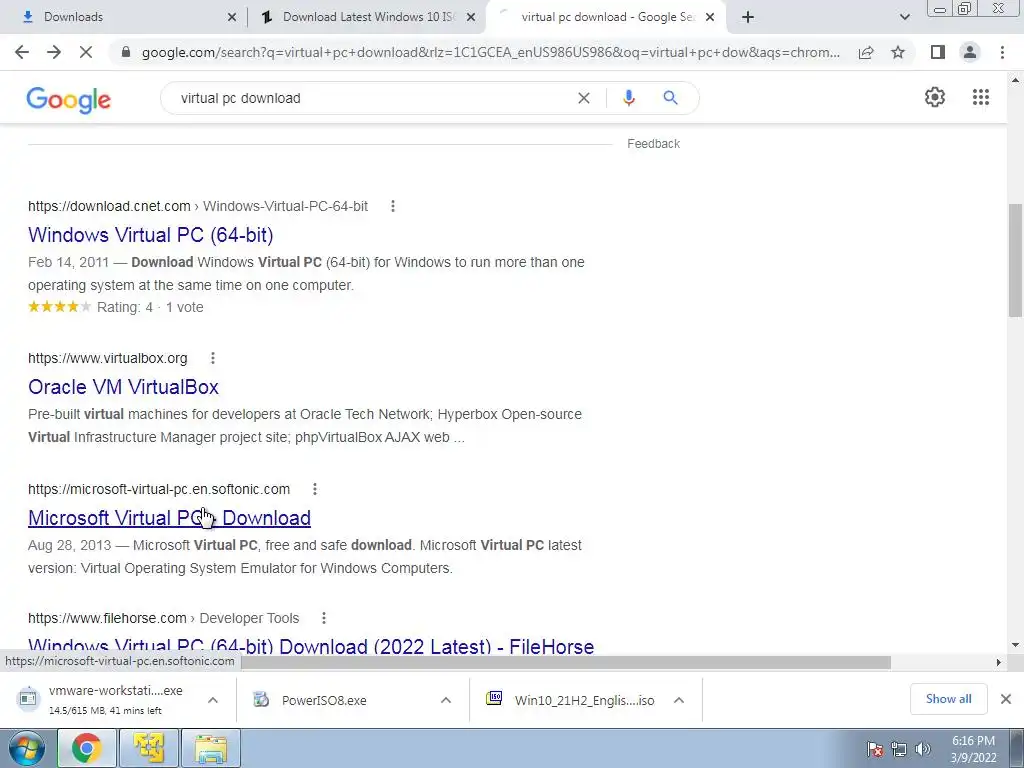This screenshot has width=1024, height=768.
Task: Open the Google apps grid
Action: point(980,97)
